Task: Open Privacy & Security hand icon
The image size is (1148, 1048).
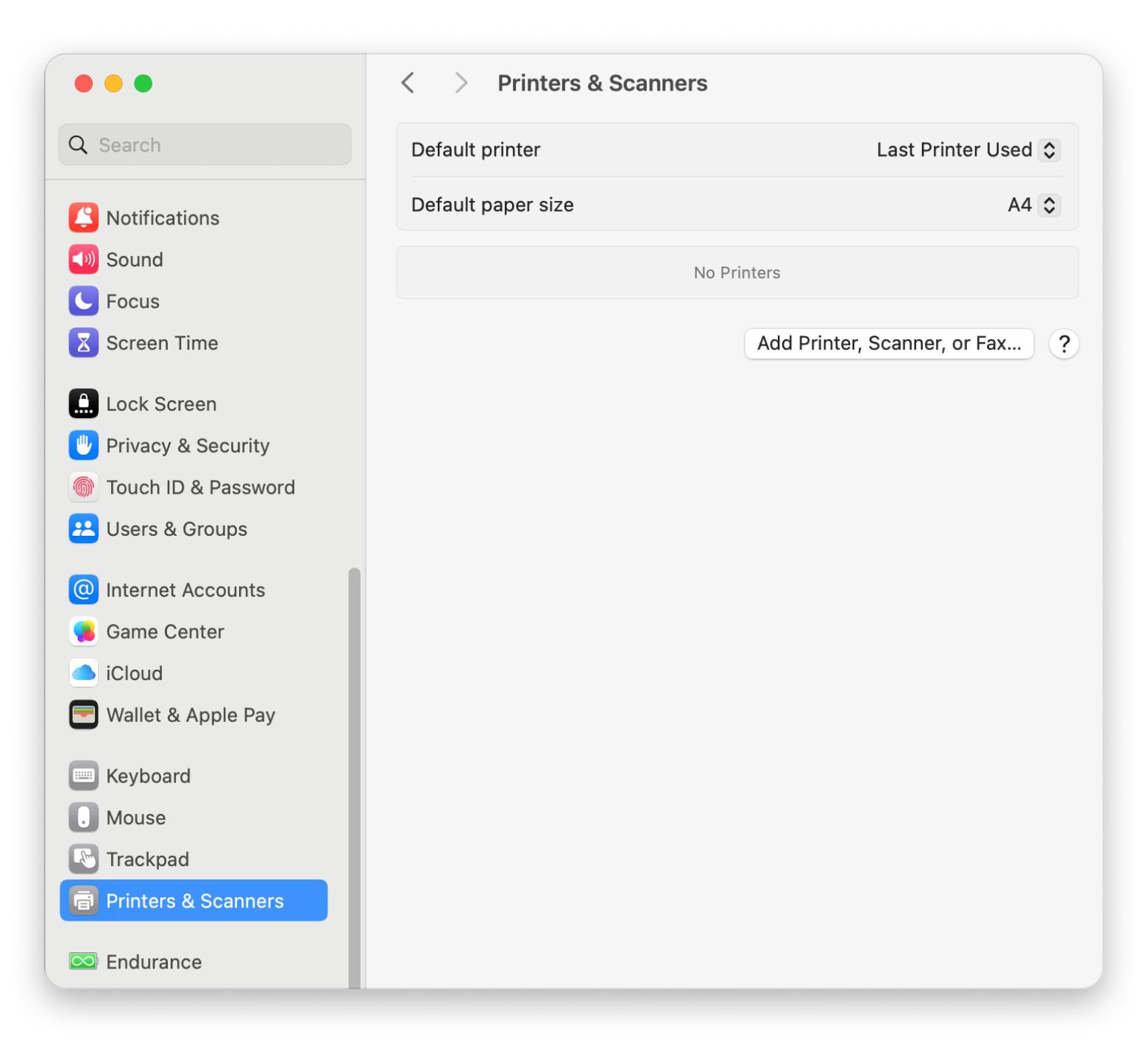Action: [83, 445]
